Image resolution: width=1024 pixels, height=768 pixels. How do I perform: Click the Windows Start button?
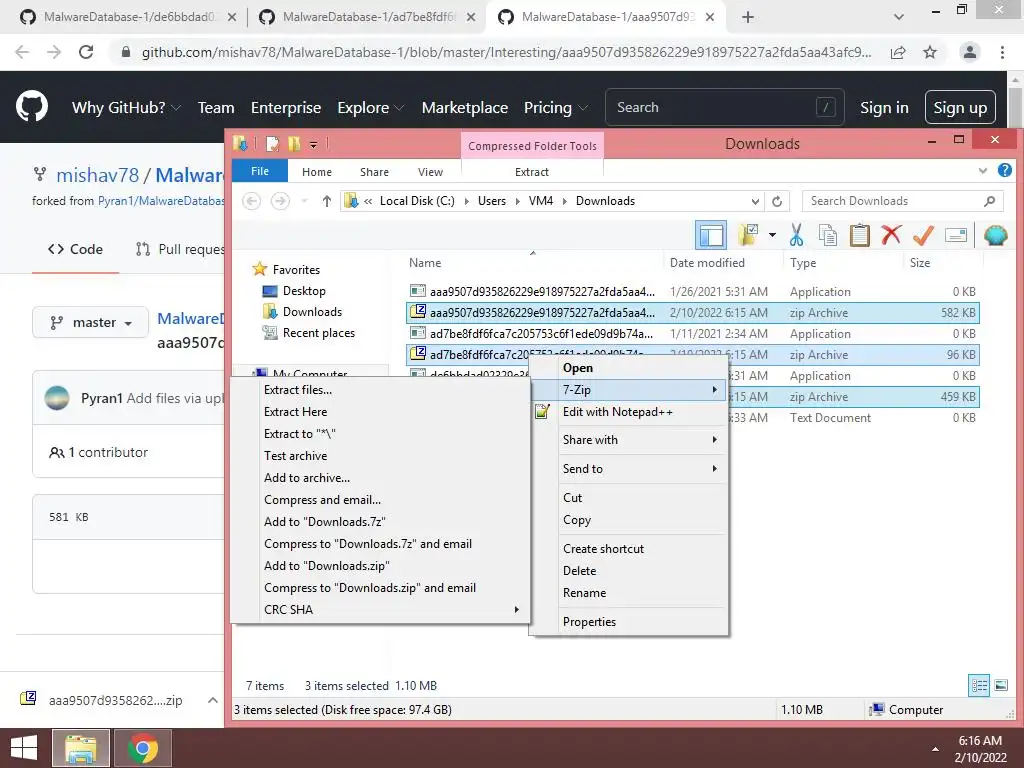pyautogui.click(x=24, y=748)
